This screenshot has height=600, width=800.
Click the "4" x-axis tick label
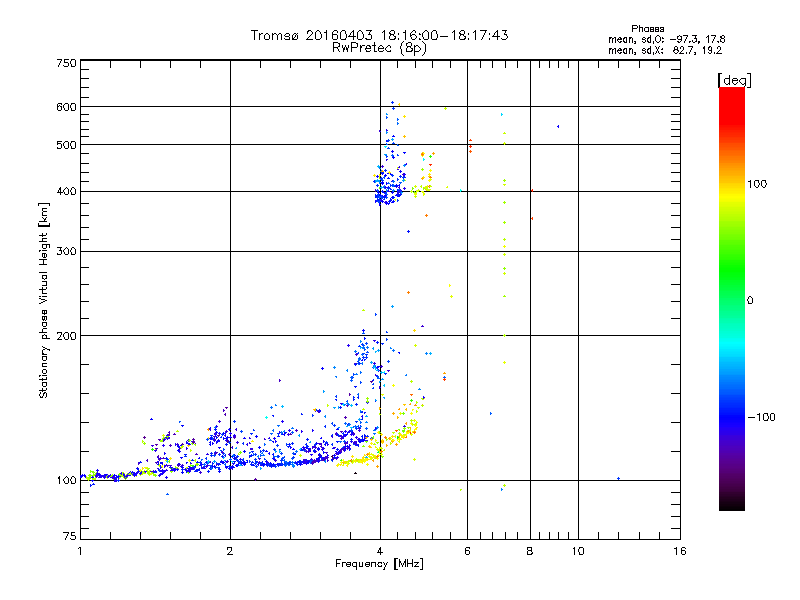380,551
